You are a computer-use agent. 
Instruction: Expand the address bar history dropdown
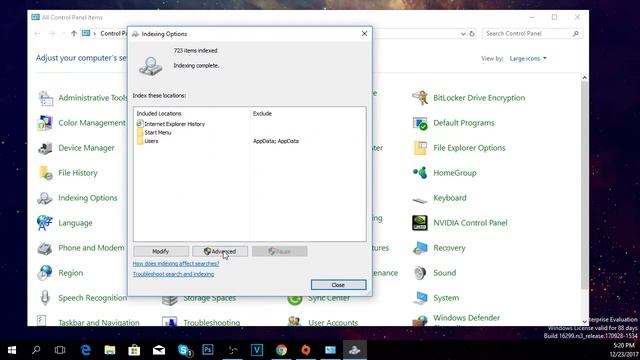tap(463, 34)
